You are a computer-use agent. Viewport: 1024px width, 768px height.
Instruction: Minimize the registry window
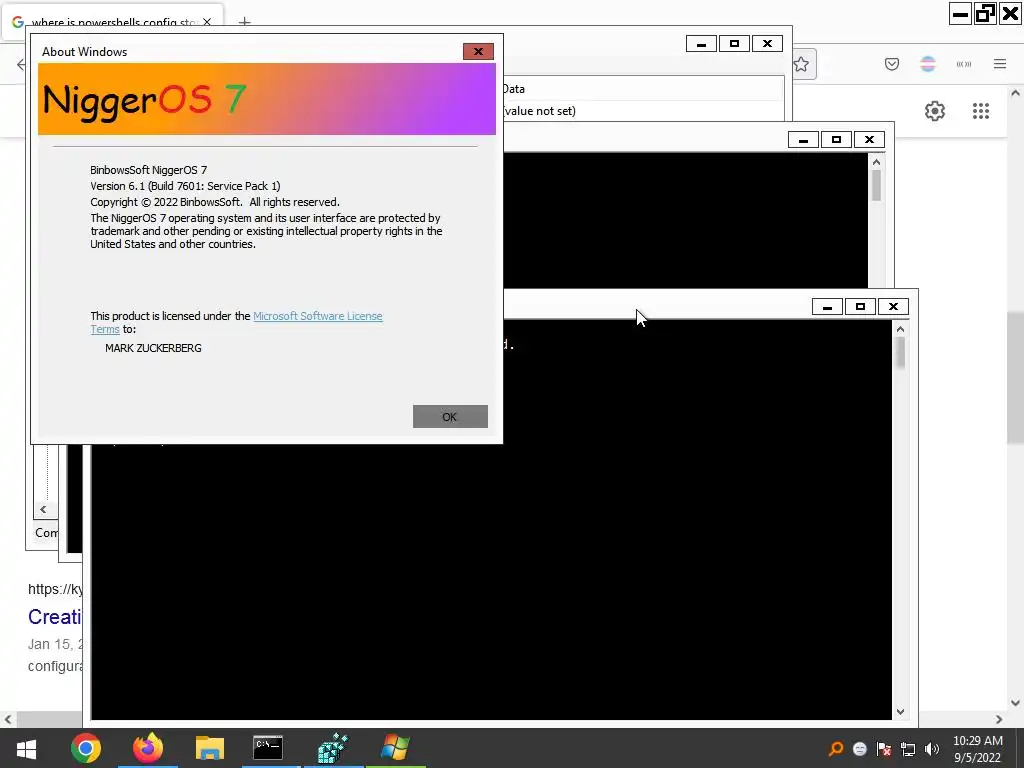701,44
